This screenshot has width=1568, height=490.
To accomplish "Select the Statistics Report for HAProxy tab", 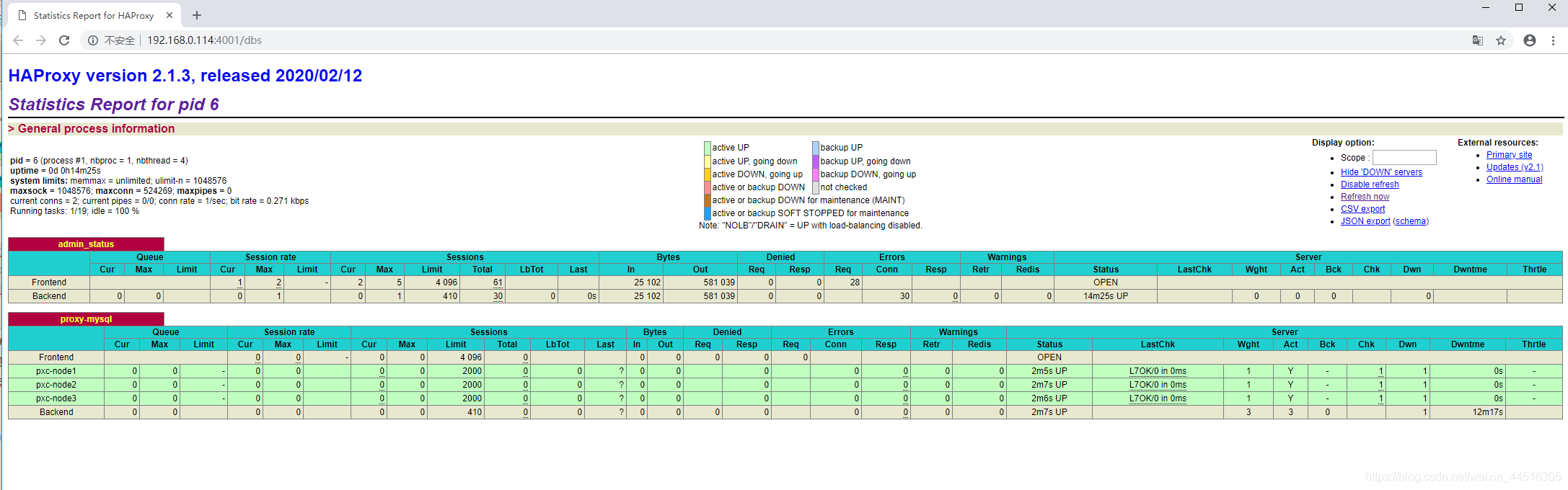I will click(94, 15).
